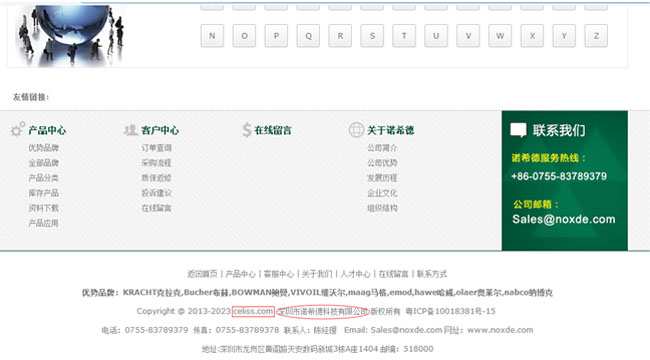Filter brands by letter V
The width and height of the screenshot is (650, 360).
click(x=468, y=36)
